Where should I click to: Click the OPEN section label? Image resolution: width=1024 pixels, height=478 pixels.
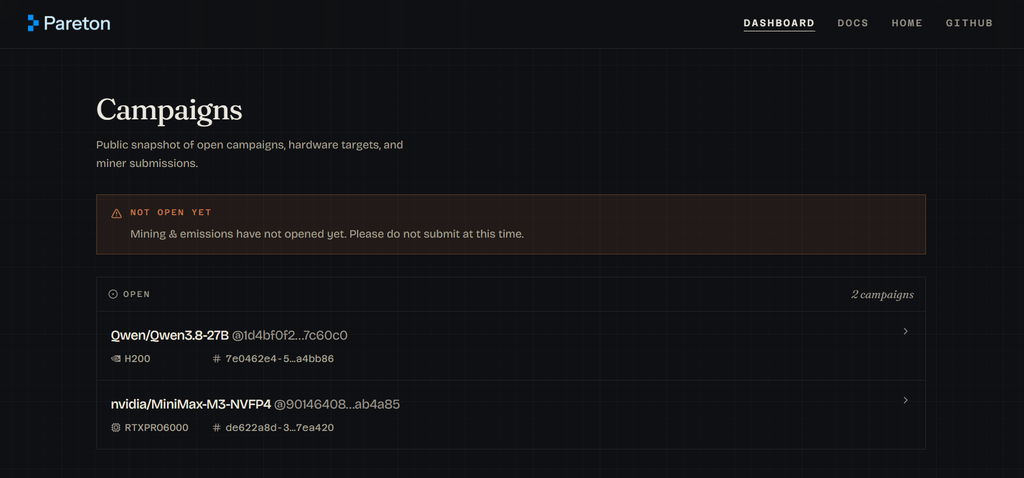point(136,295)
